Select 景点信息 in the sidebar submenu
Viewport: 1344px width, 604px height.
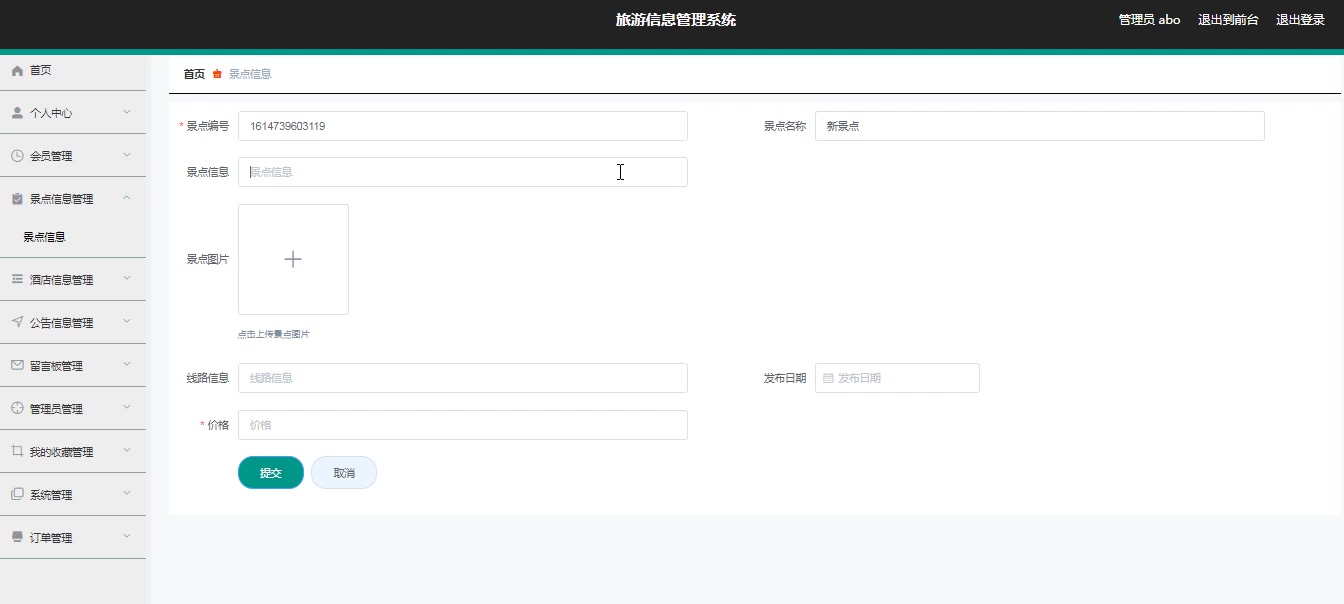click(x=44, y=236)
